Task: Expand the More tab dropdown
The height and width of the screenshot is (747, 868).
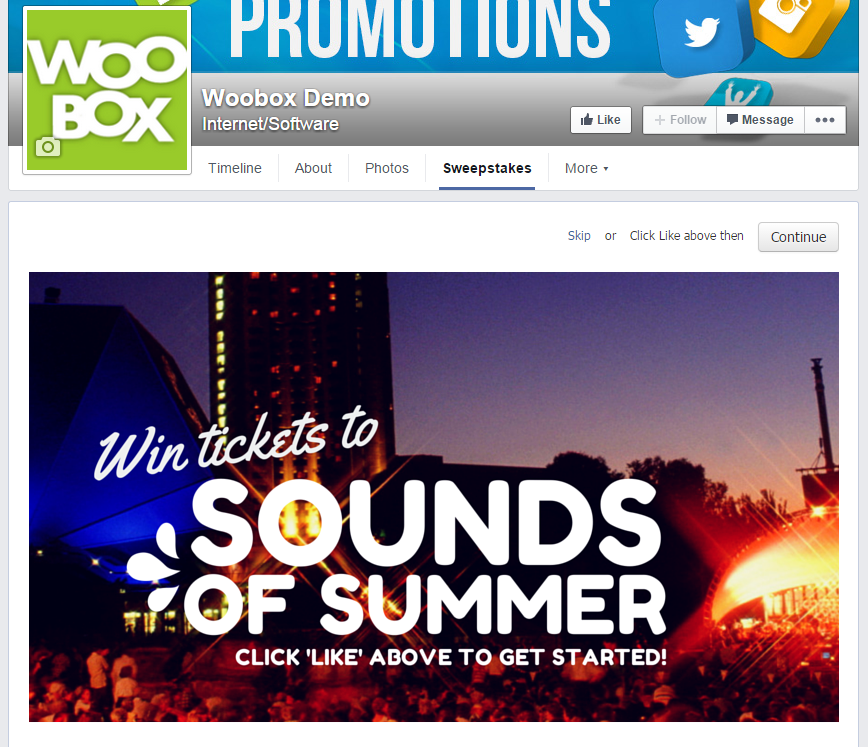Action: click(x=586, y=168)
